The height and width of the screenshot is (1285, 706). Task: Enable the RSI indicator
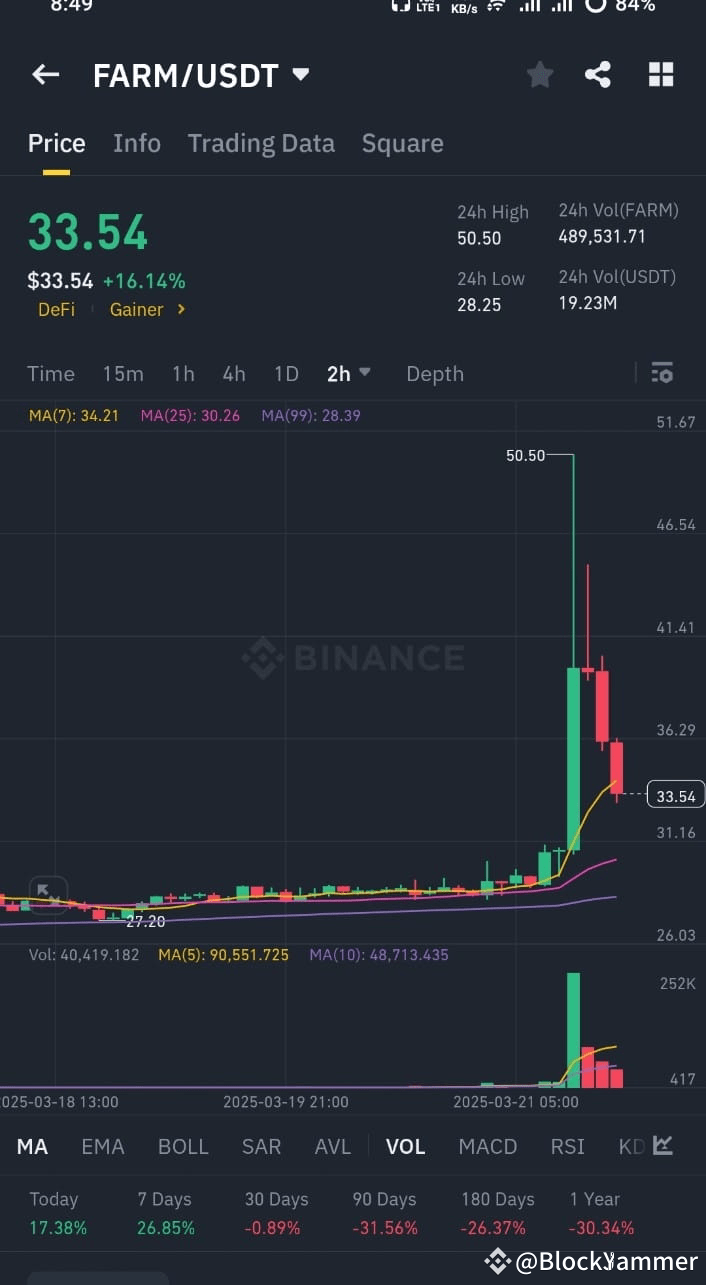click(567, 1146)
